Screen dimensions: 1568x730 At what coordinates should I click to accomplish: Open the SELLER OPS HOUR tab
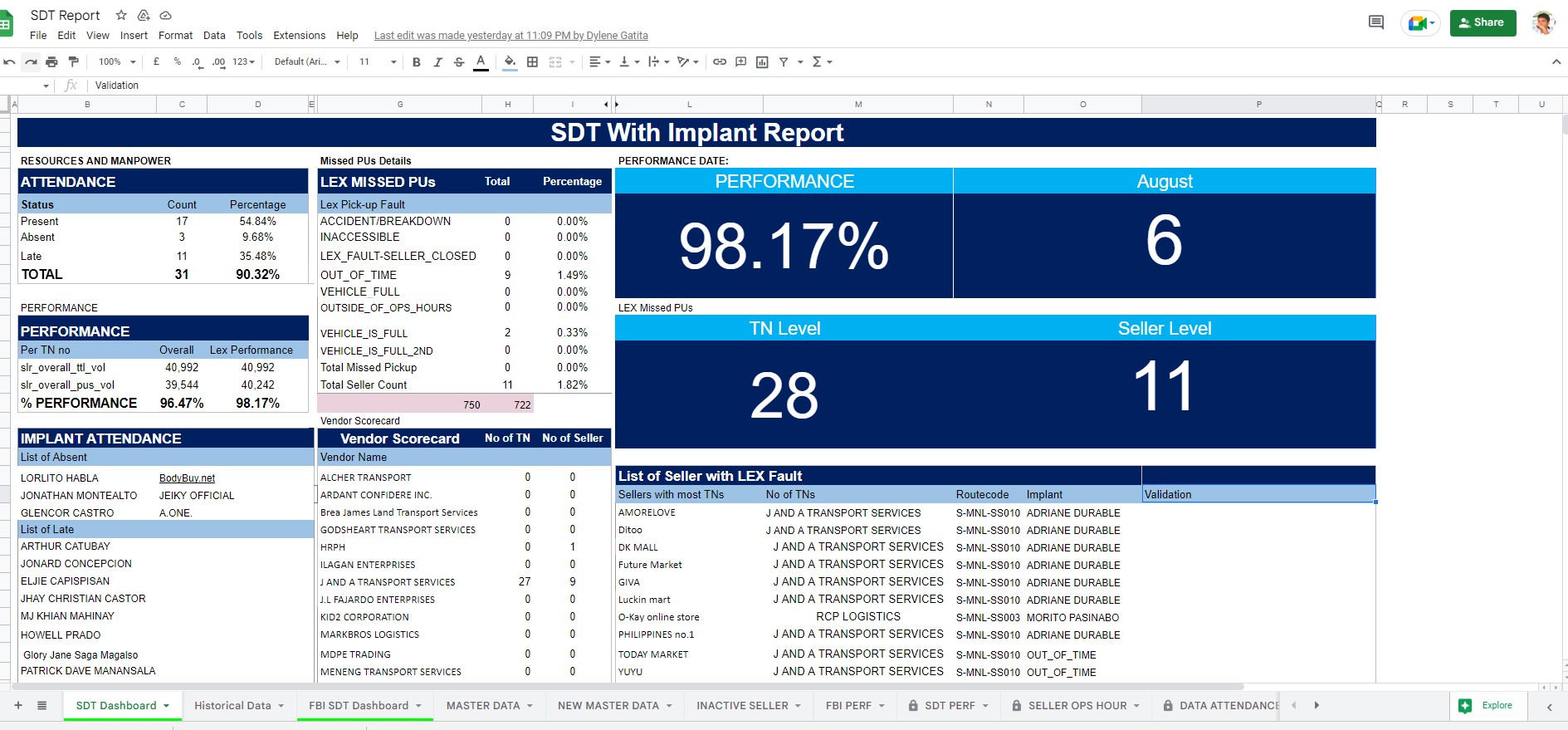pos(1076,705)
